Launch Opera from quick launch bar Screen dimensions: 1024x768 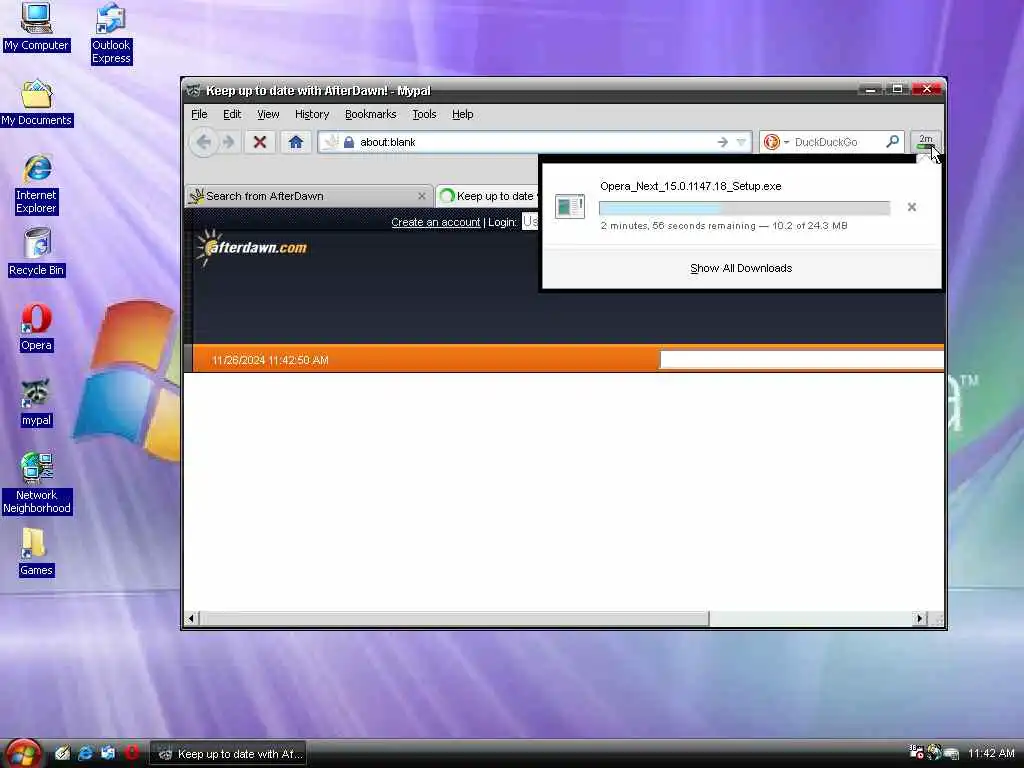coord(132,753)
